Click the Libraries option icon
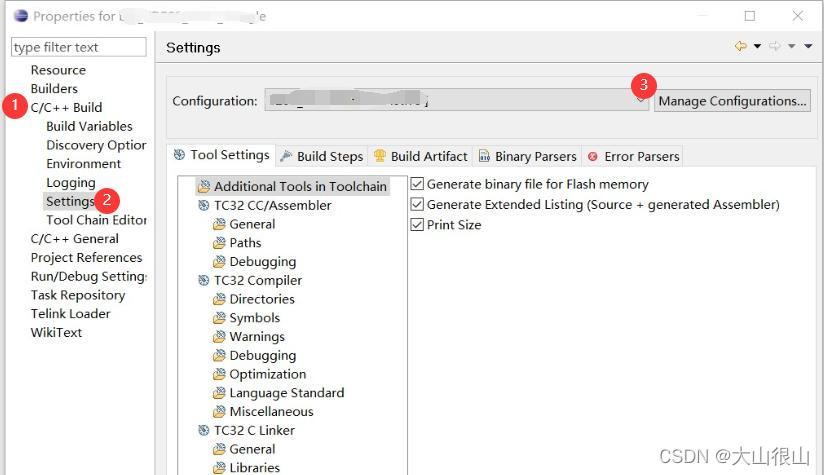Image resolution: width=824 pixels, height=475 pixels. (x=219, y=468)
